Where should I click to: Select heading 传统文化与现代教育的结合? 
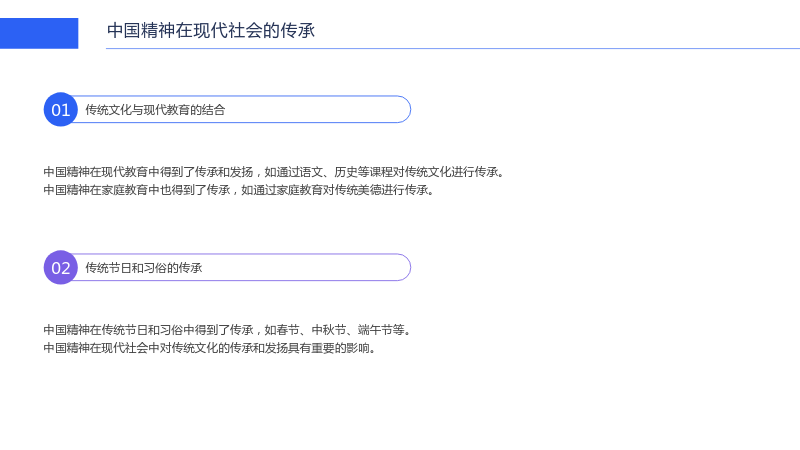click(x=155, y=110)
